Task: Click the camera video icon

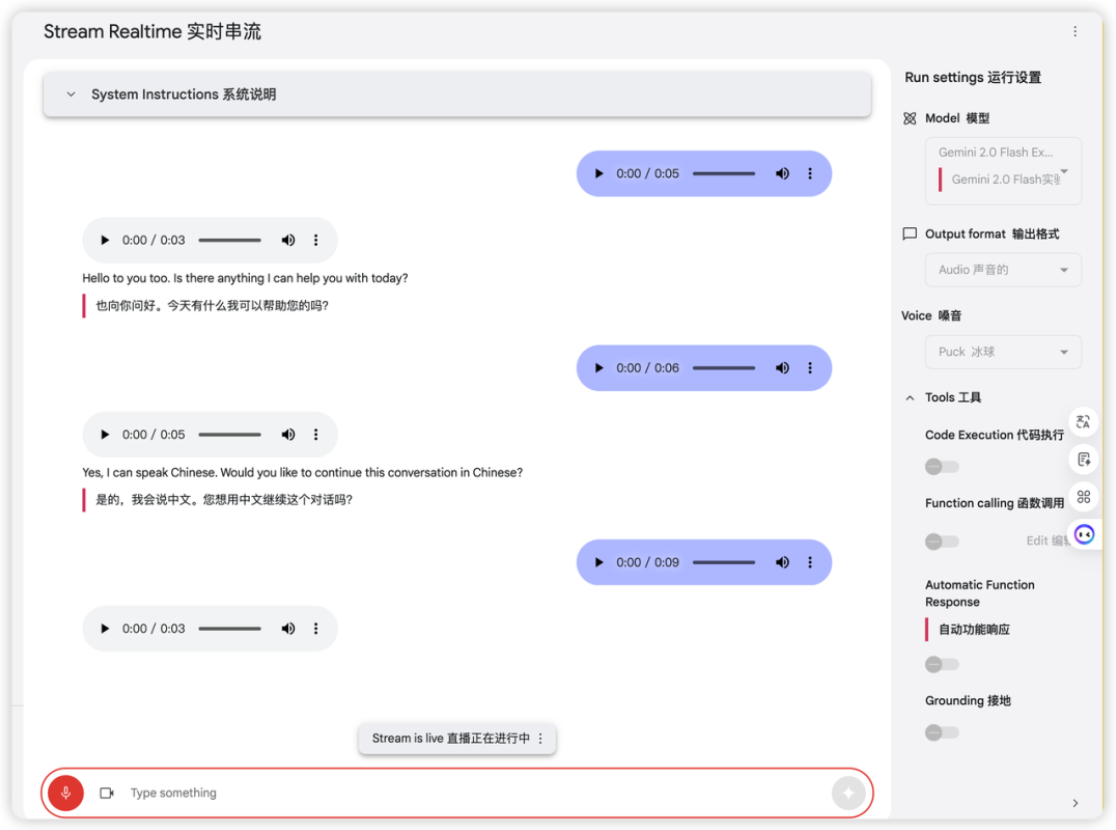Action: [x=107, y=793]
